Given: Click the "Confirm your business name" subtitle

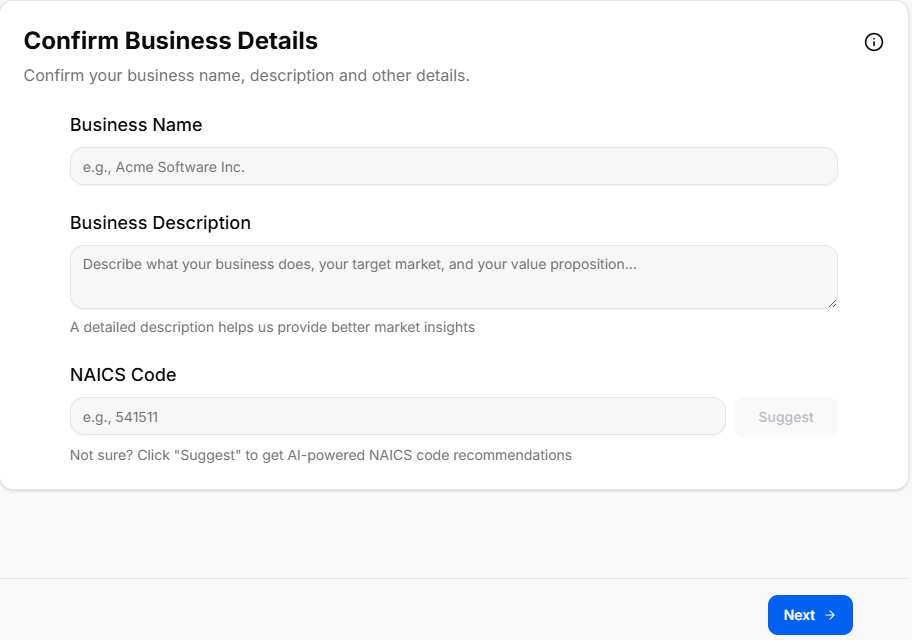Looking at the screenshot, I should pyautogui.click(x=247, y=76).
